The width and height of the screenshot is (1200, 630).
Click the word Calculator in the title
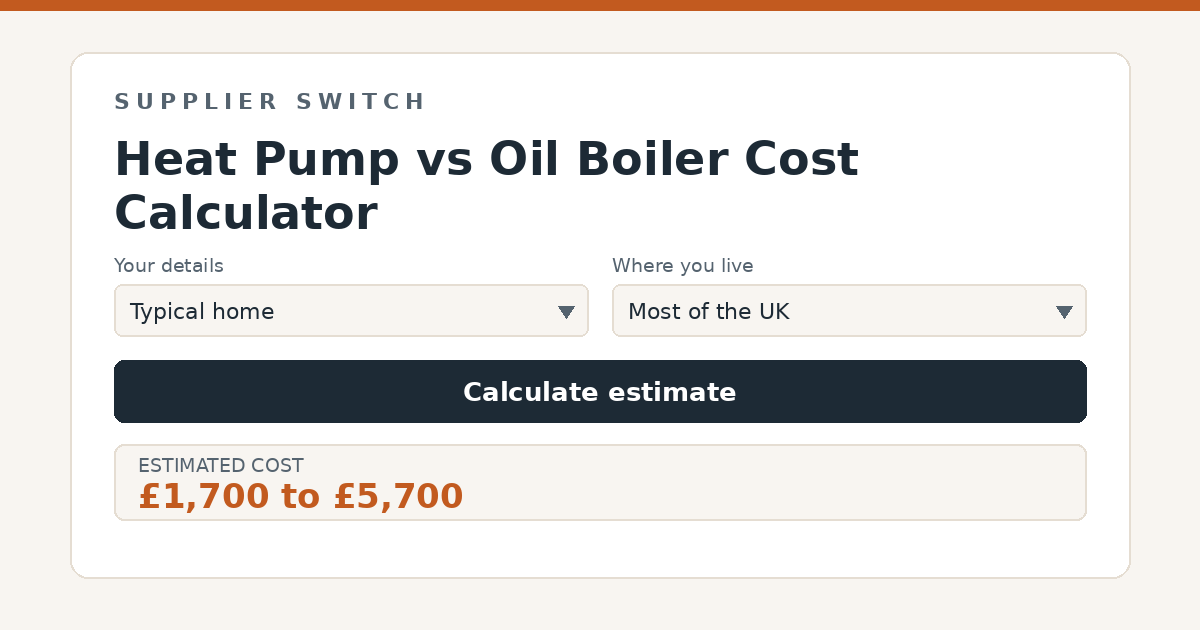(x=245, y=213)
